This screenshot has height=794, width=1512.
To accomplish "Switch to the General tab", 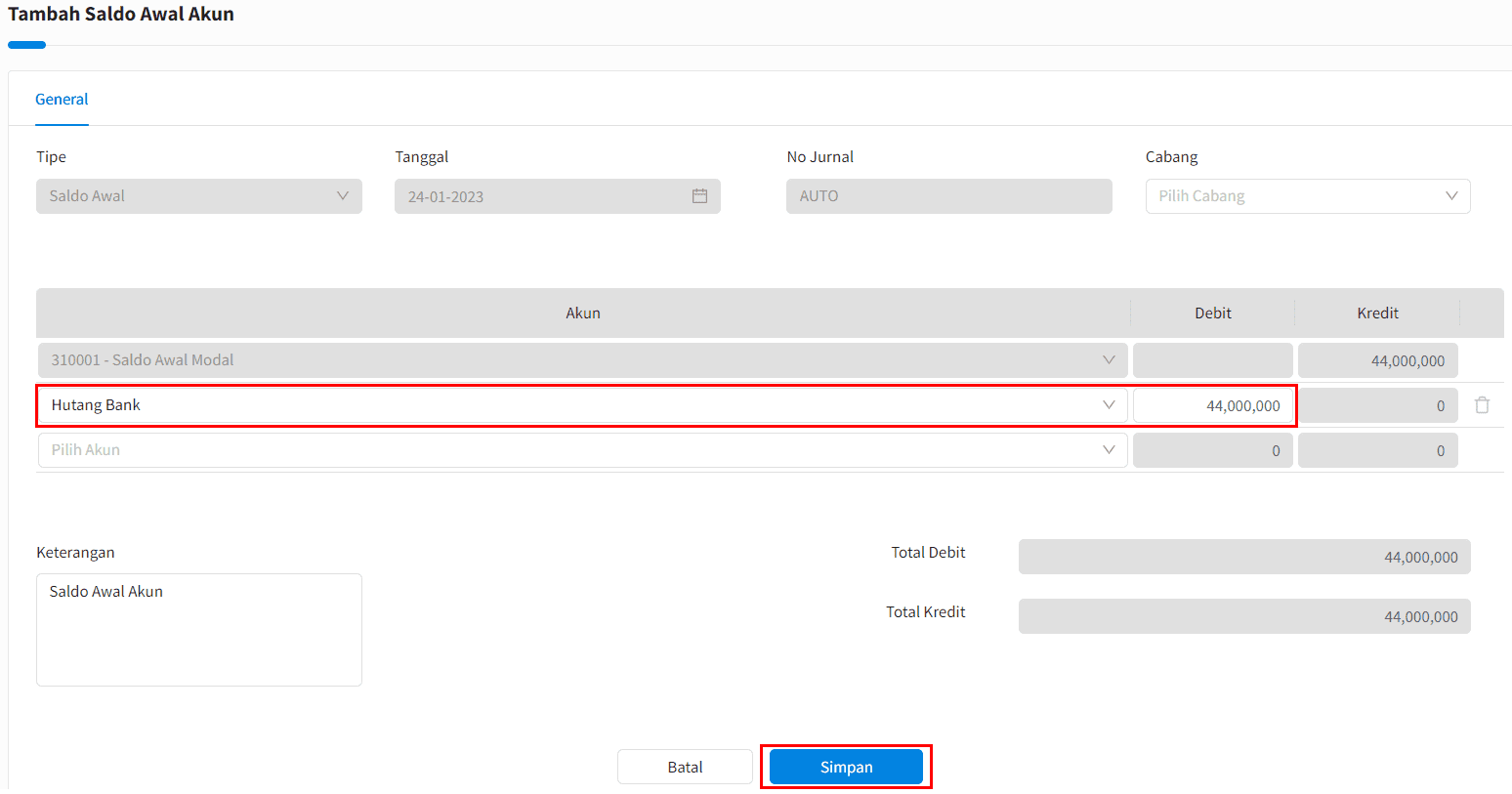I will tap(62, 100).
